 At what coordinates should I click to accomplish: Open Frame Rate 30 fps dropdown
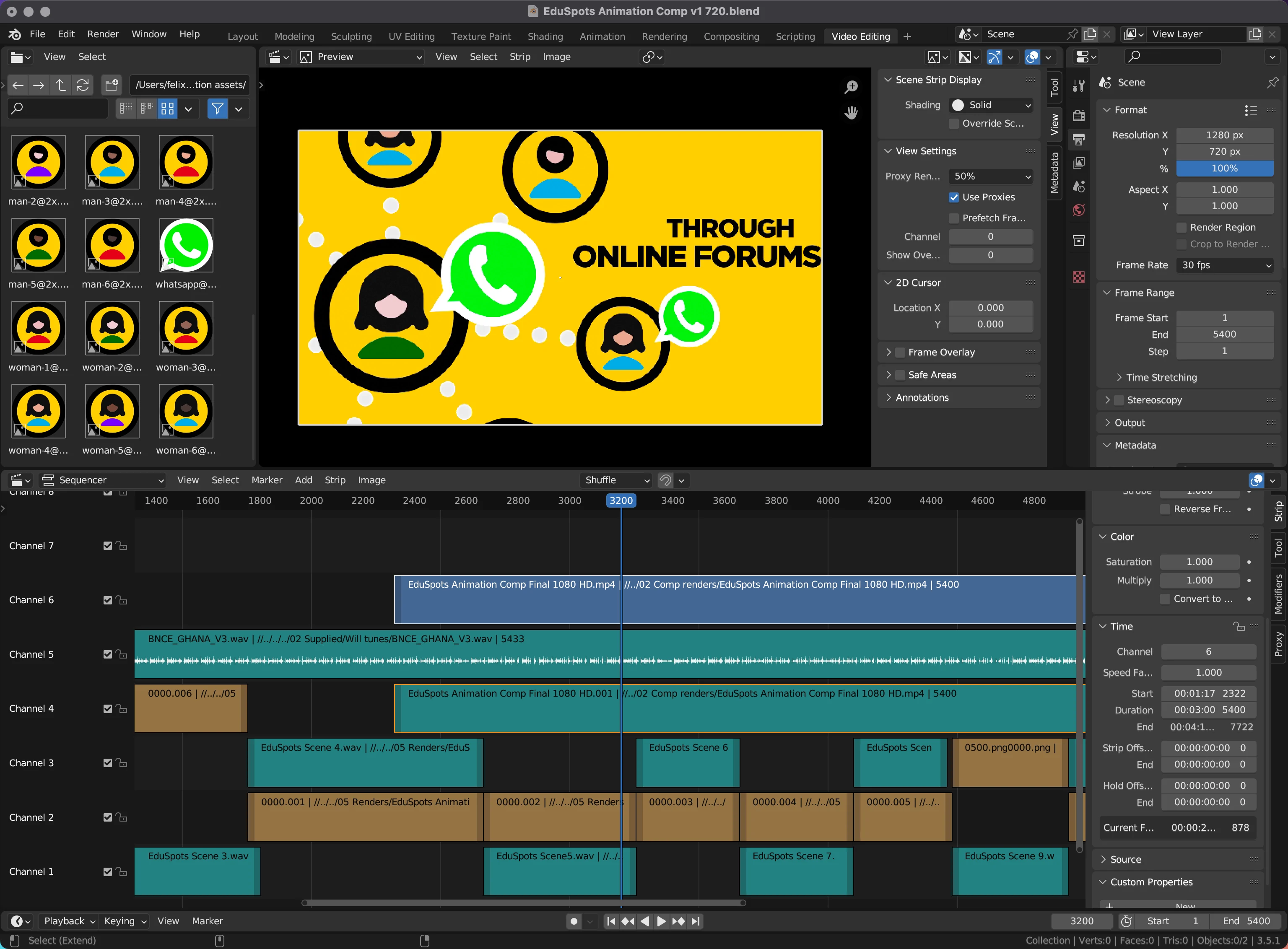click(x=1225, y=265)
